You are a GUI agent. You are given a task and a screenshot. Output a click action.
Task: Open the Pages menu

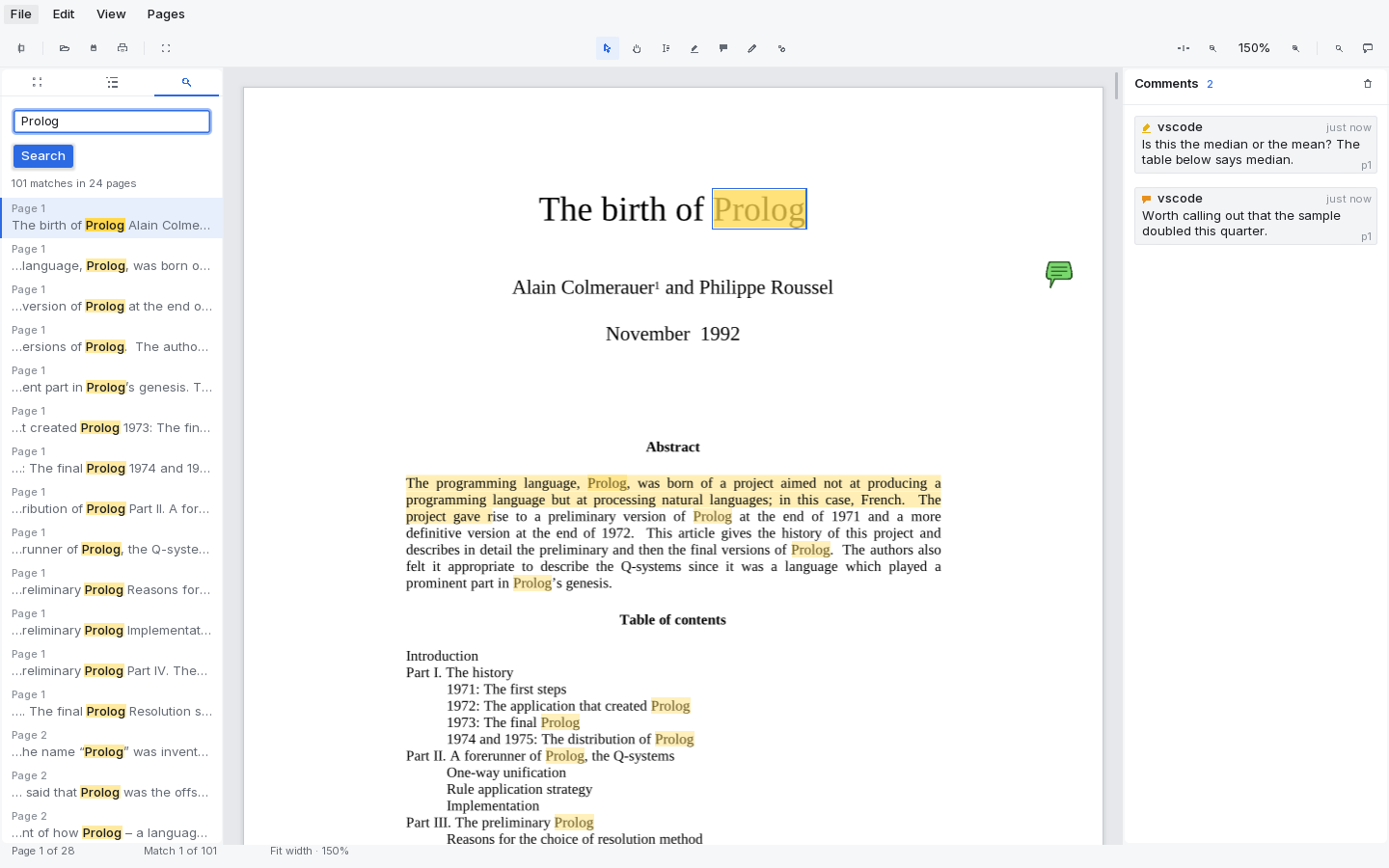166,14
